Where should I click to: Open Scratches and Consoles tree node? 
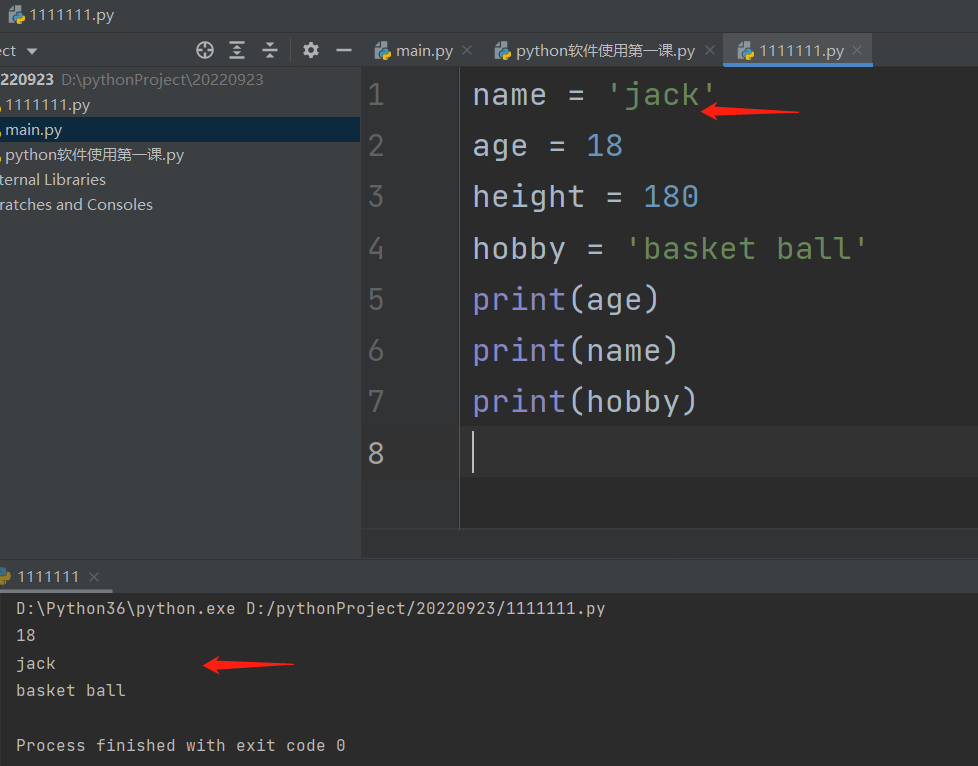(x=76, y=205)
